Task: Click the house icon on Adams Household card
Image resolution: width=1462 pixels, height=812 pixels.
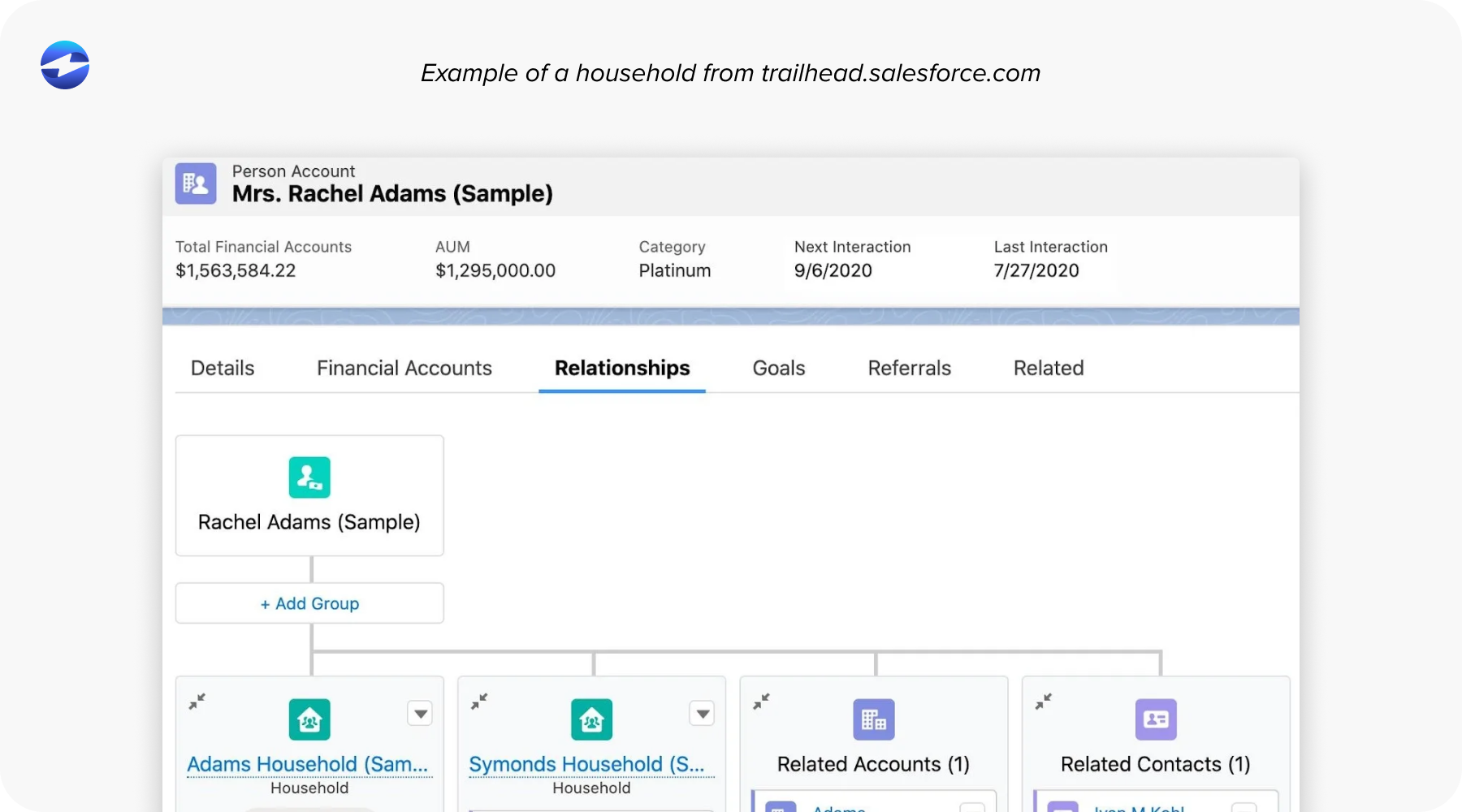Action: click(x=309, y=719)
